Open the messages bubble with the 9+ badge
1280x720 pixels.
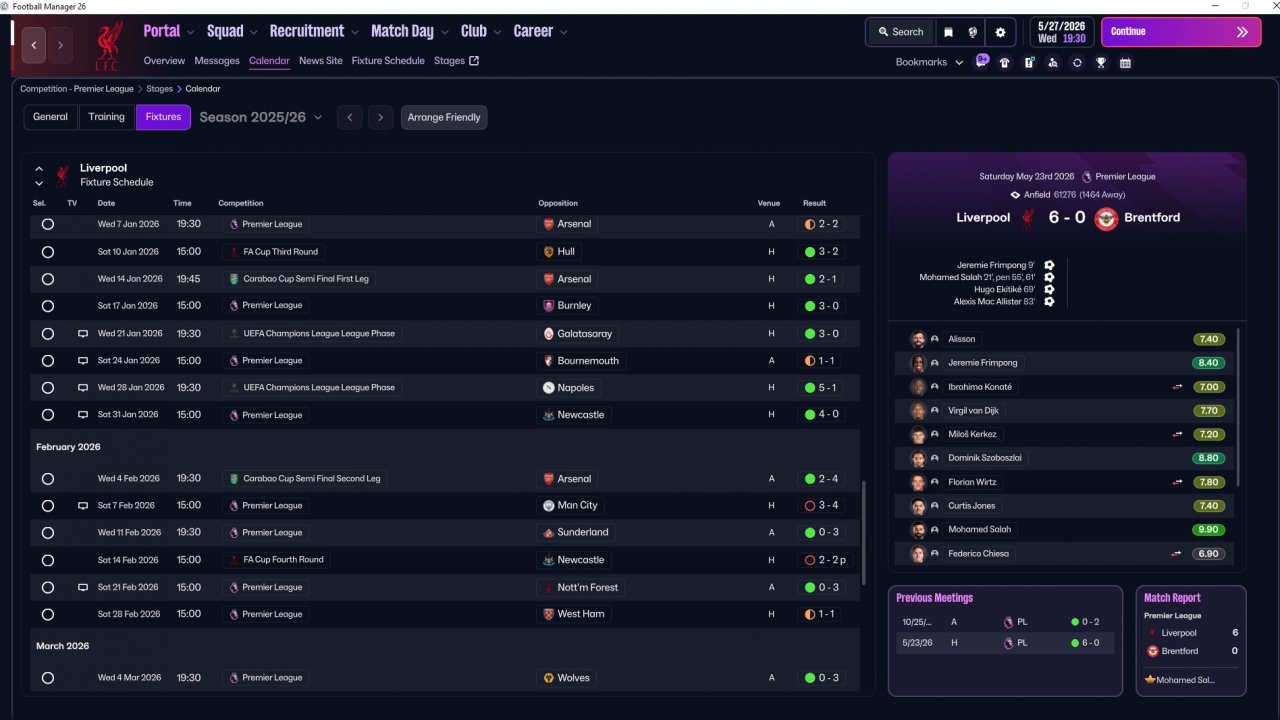982,61
